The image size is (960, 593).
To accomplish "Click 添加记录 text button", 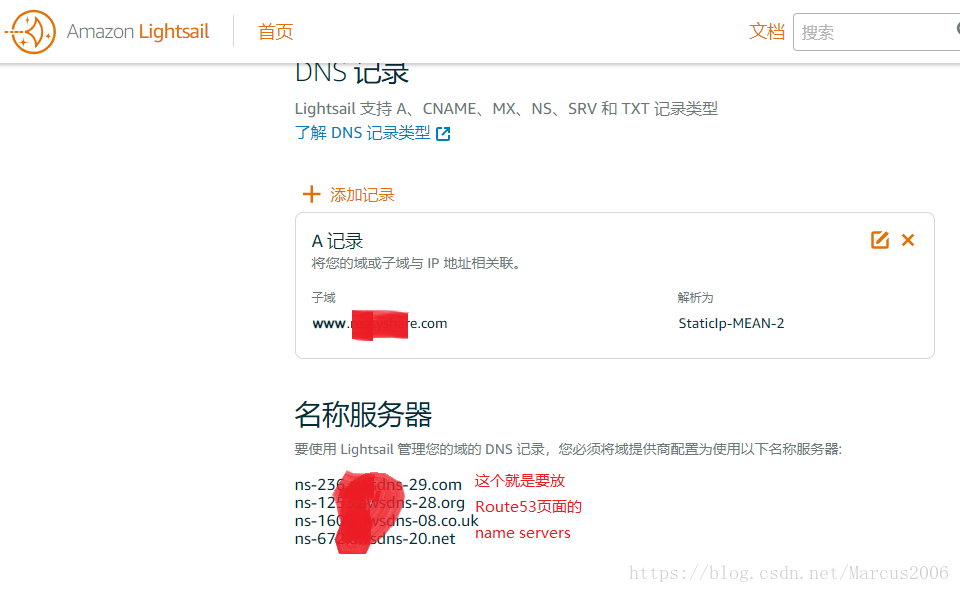I will [362, 195].
